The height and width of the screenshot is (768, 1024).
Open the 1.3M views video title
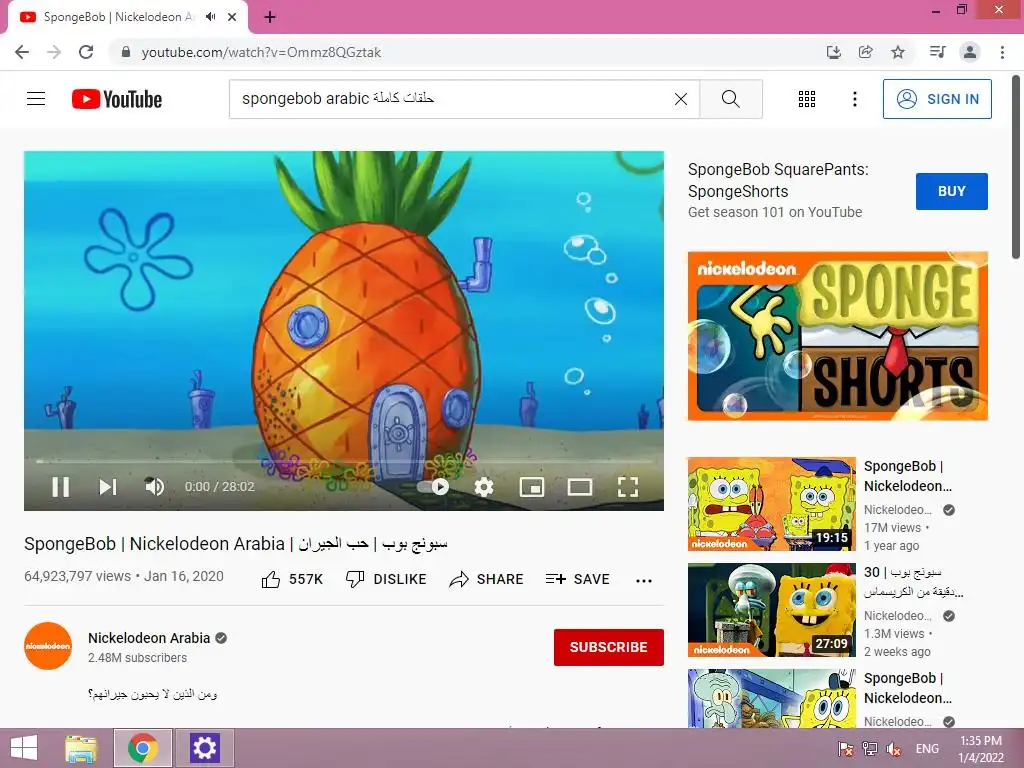[x=913, y=582]
